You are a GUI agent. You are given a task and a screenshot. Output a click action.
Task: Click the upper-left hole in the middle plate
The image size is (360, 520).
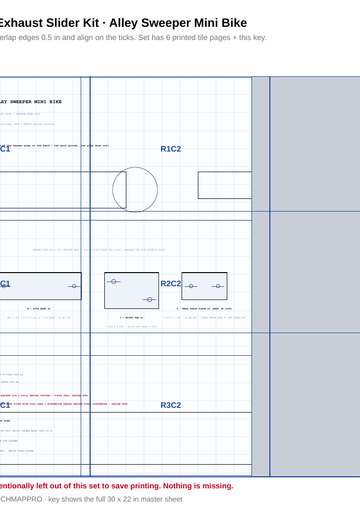click(x=114, y=282)
